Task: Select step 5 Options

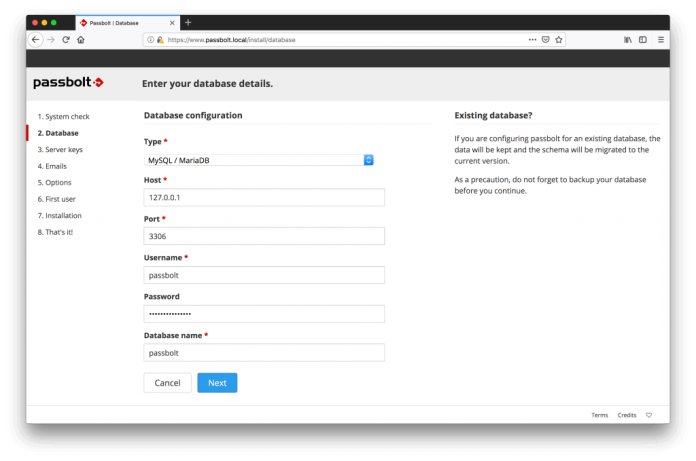Action: [x=54, y=182]
